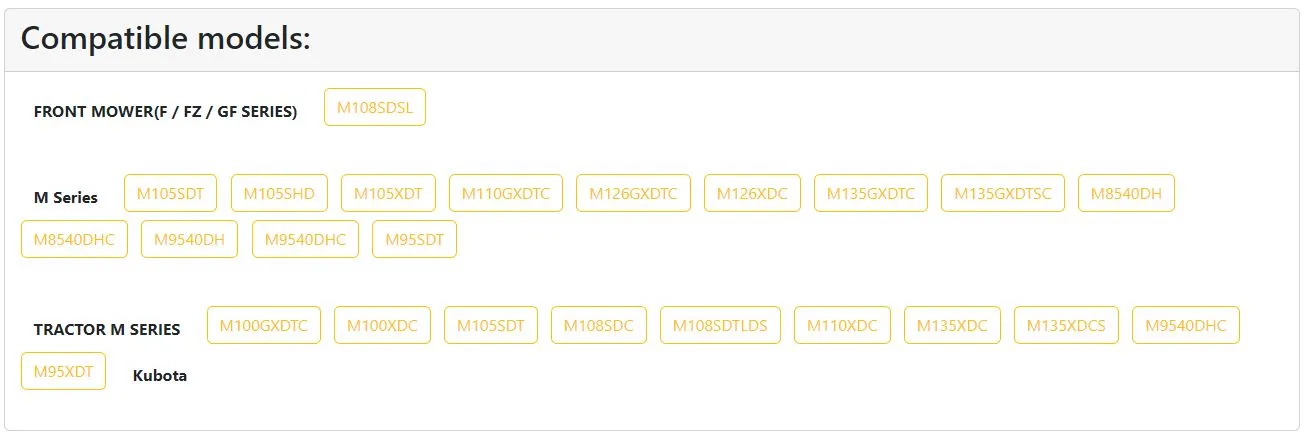Choose the M95SDT model

point(414,239)
